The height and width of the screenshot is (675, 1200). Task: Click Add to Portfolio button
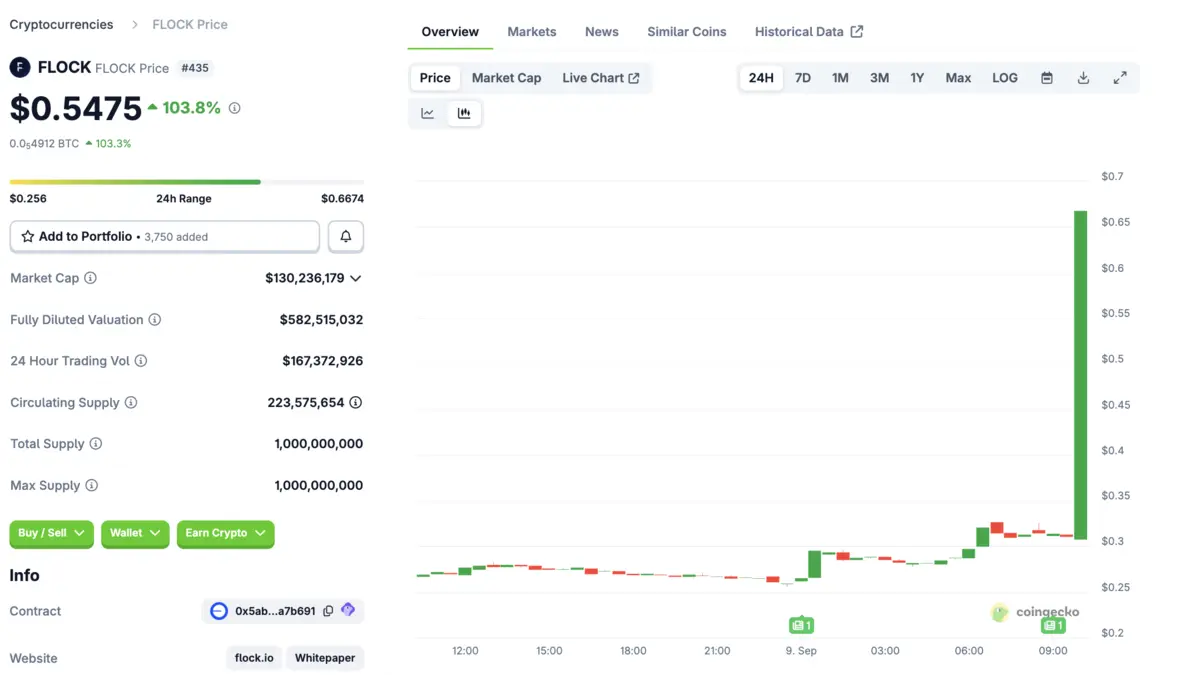164,237
